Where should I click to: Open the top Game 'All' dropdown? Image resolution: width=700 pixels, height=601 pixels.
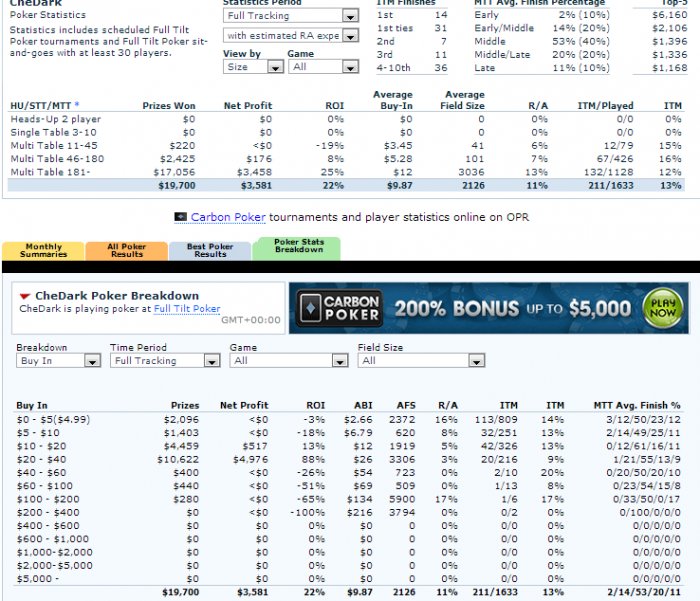tap(324, 67)
